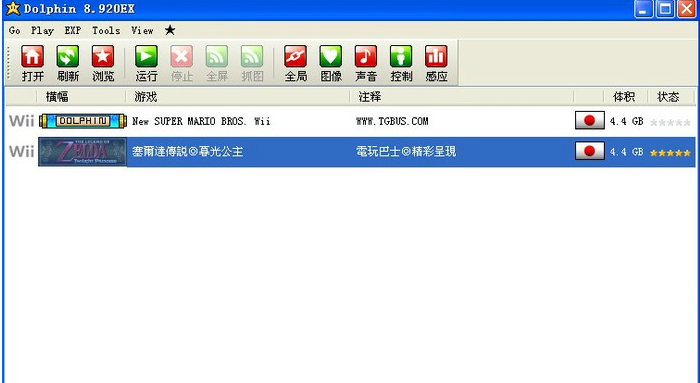Open the Tools menu
700x383 pixels.
point(106,30)
